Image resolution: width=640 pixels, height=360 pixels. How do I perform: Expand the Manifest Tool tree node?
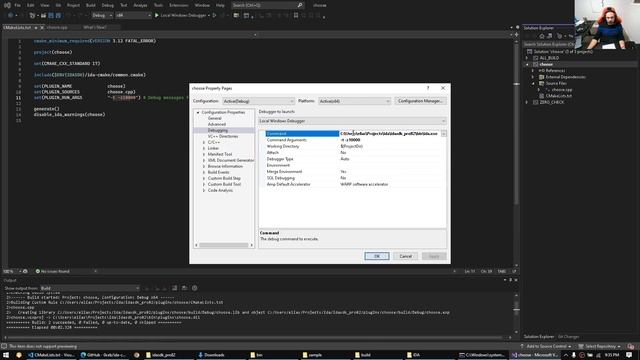pos(204,154)
